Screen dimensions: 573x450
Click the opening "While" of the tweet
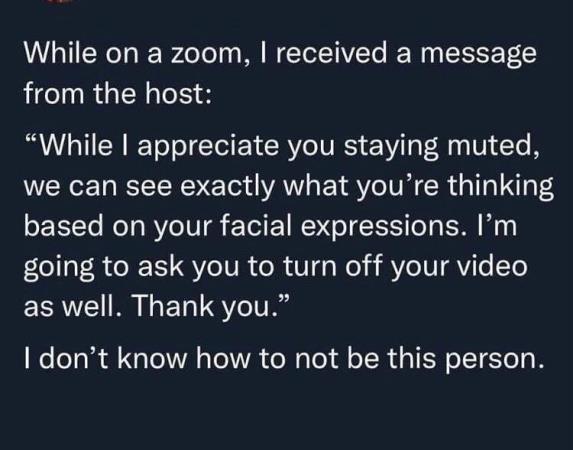[x=60, y=53]
